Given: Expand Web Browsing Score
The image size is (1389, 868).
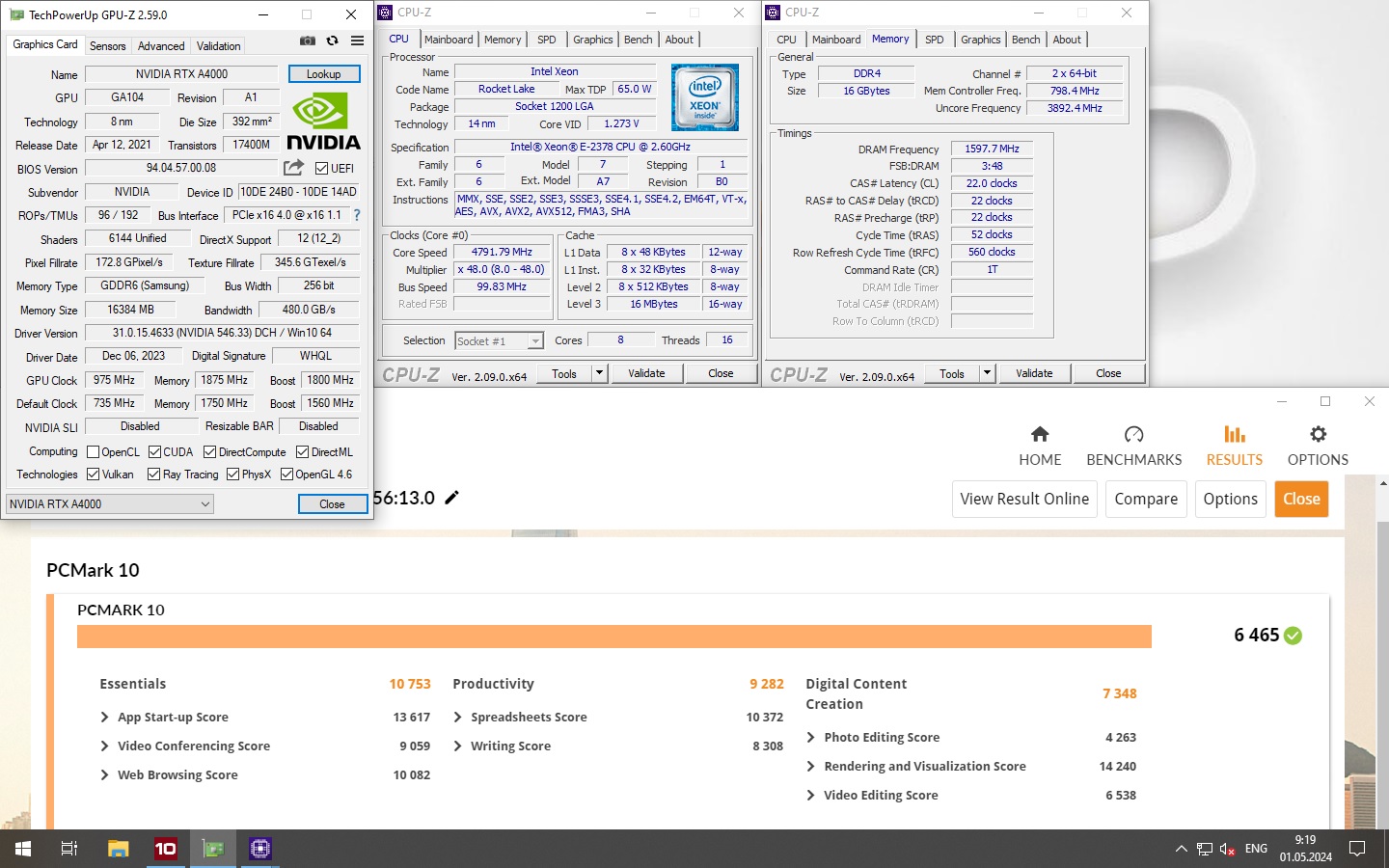Looking at the screenshot, I should click(104, 774).
